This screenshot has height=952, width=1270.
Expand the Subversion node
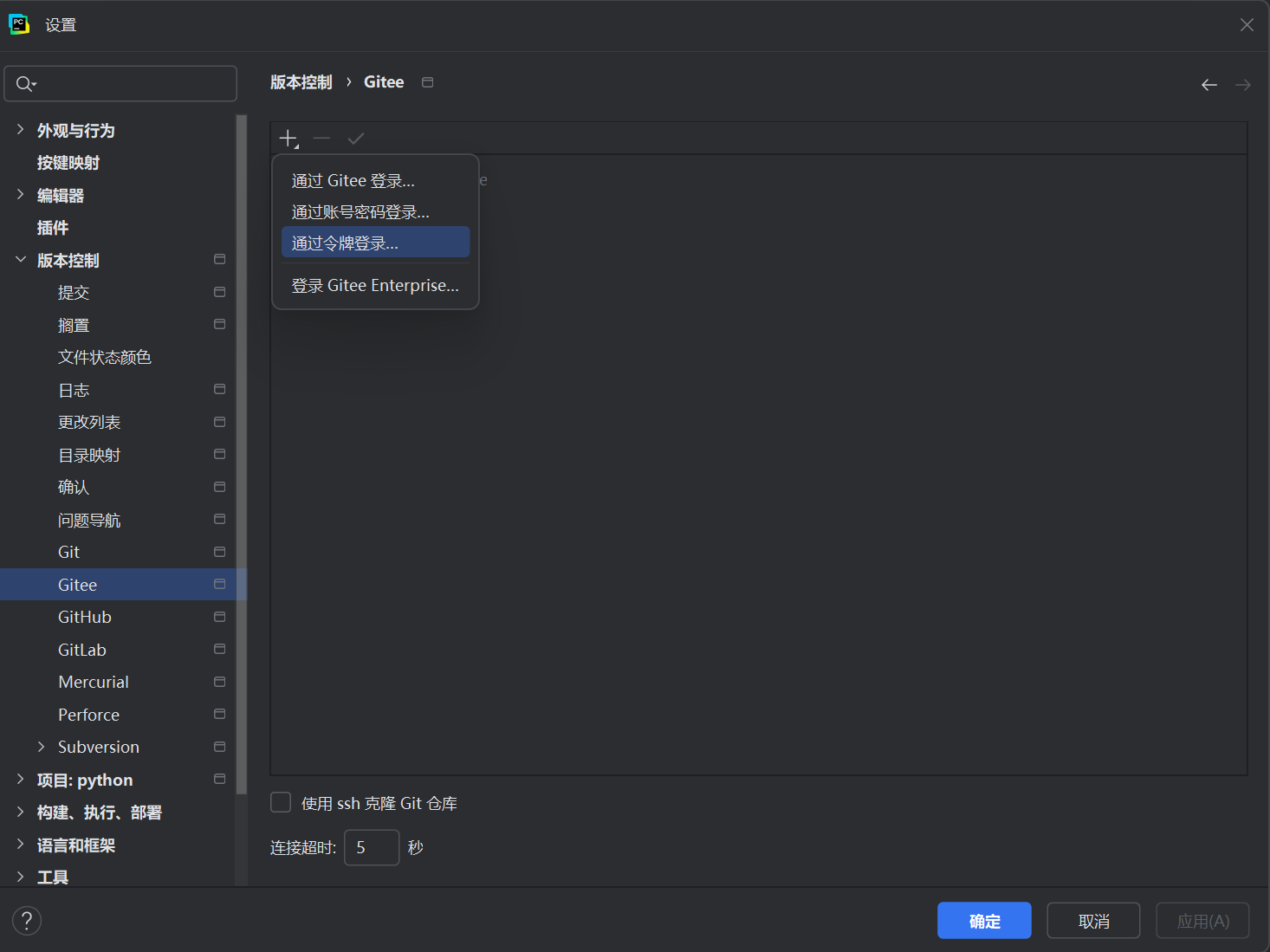41,747
